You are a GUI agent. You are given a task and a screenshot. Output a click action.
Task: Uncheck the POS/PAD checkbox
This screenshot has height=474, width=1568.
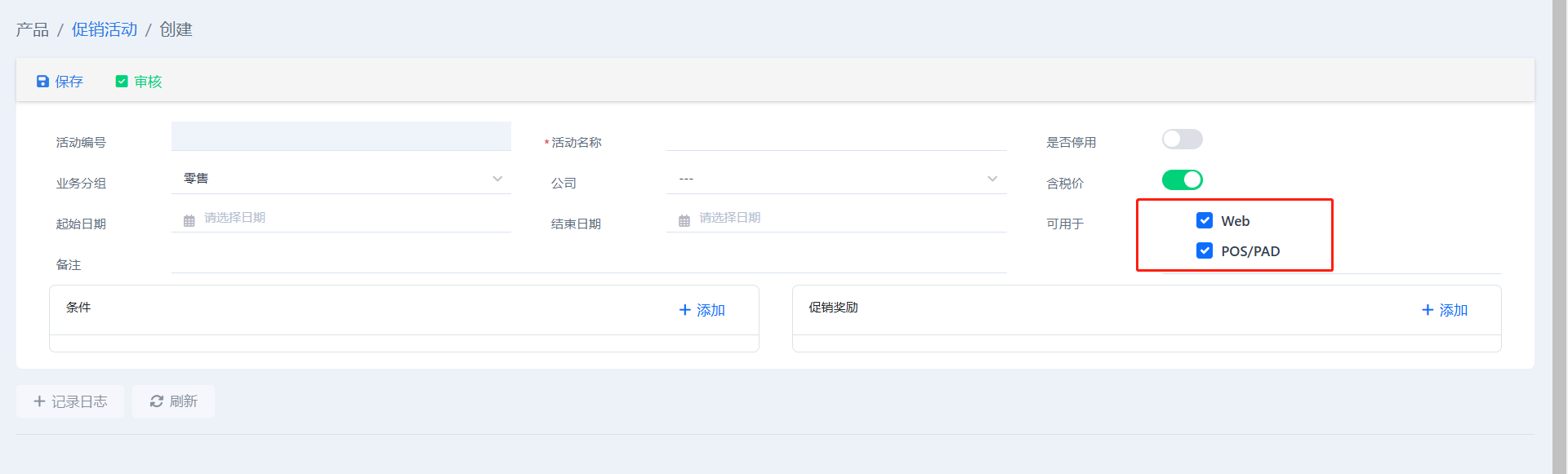click(1205, 250)
